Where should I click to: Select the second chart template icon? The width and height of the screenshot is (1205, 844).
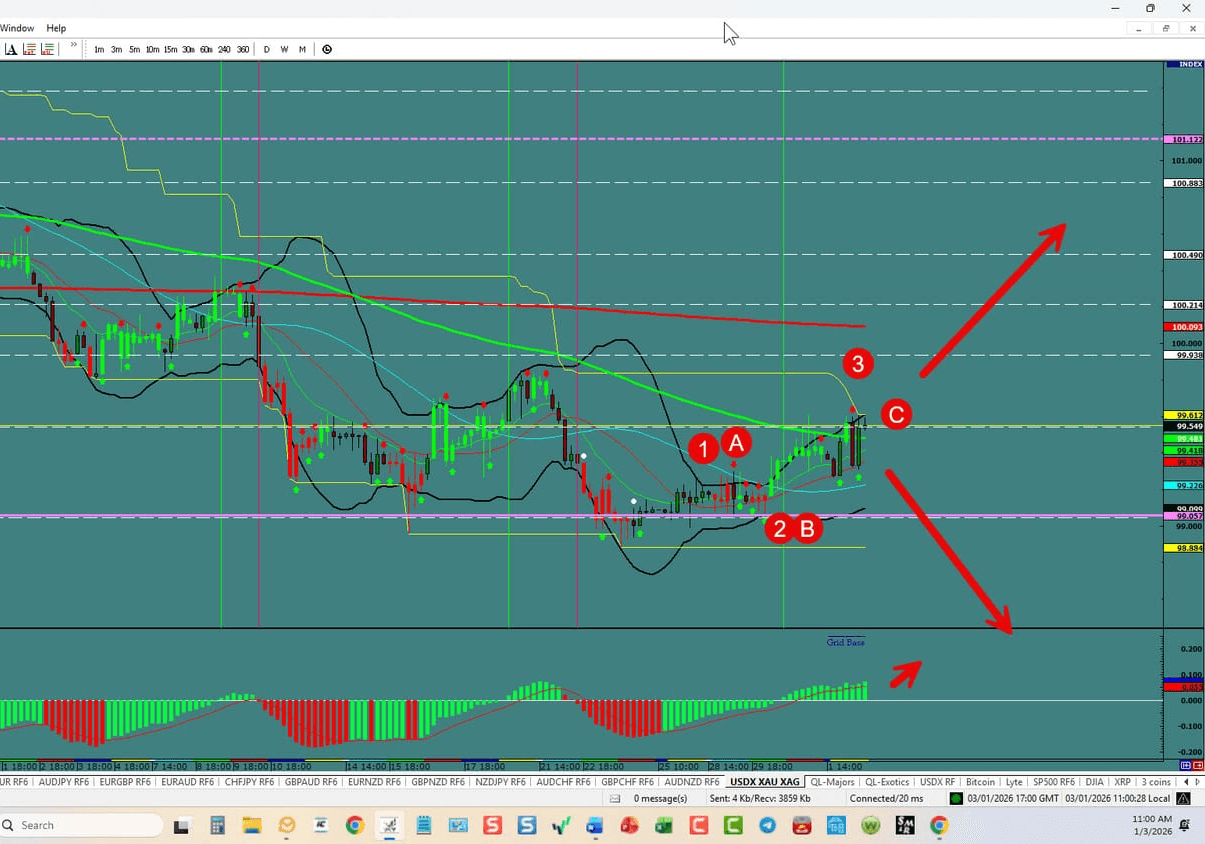47,49
